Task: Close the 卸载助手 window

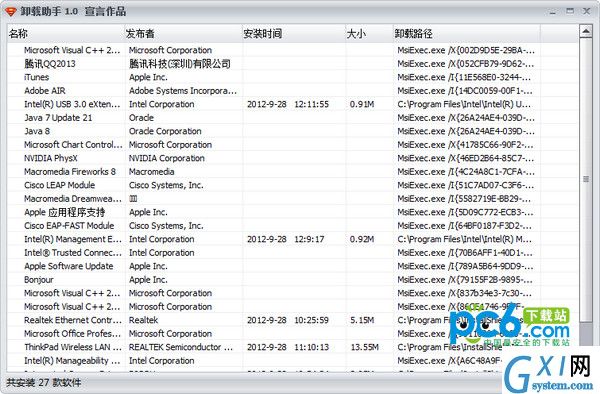Action: click(x=586, y=11)
